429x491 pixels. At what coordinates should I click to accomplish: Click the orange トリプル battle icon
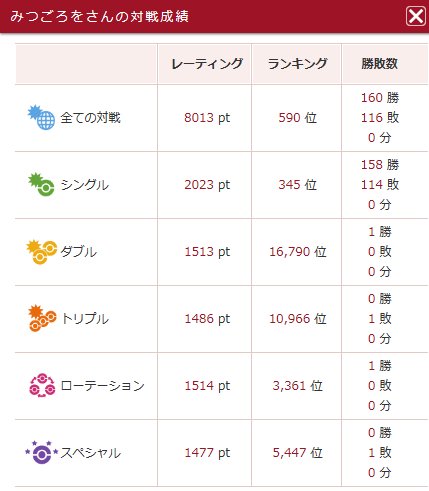42,318
